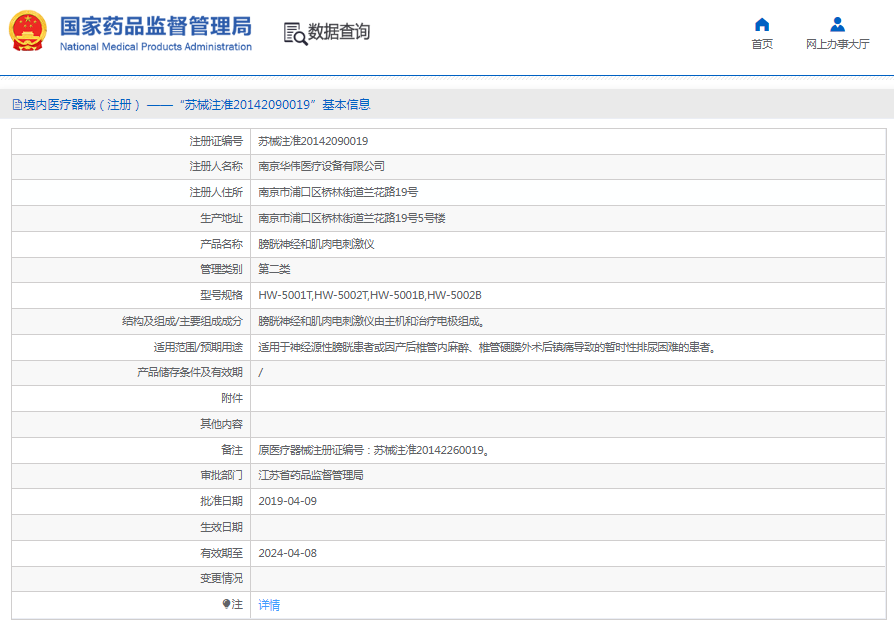Click the 备注 row label
This screenshot has height=628, width=894.
click(x=232, y=450)
